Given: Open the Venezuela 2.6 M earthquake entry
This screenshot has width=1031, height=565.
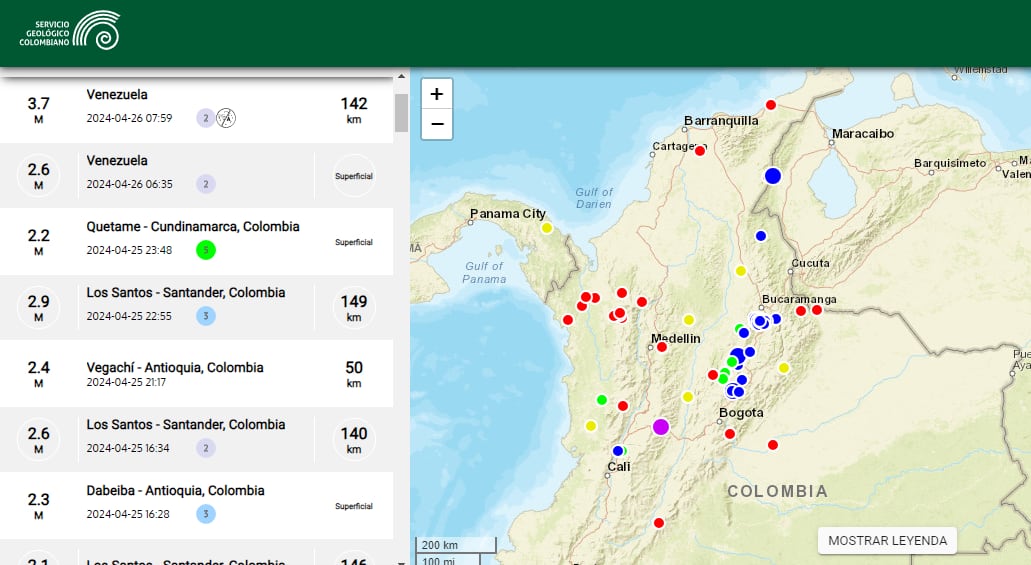Looking at the screenshot, I should (x=197, y=176).
